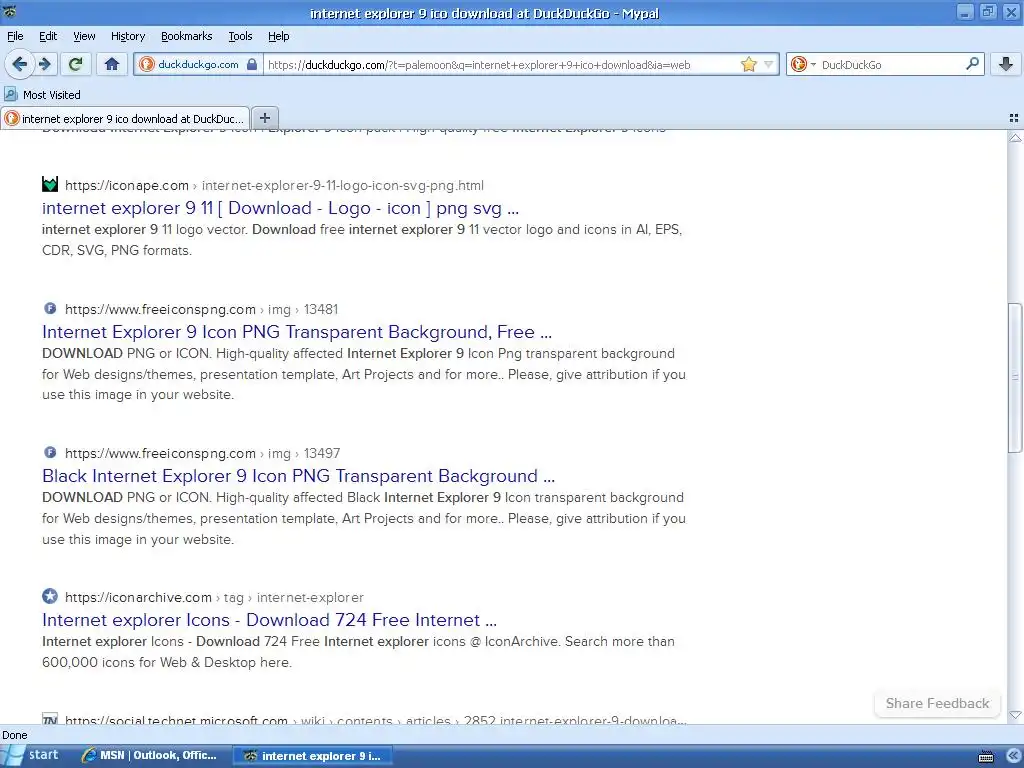Click the TechNet favicon in last result

pyautogui.click(x=50, y=718)
